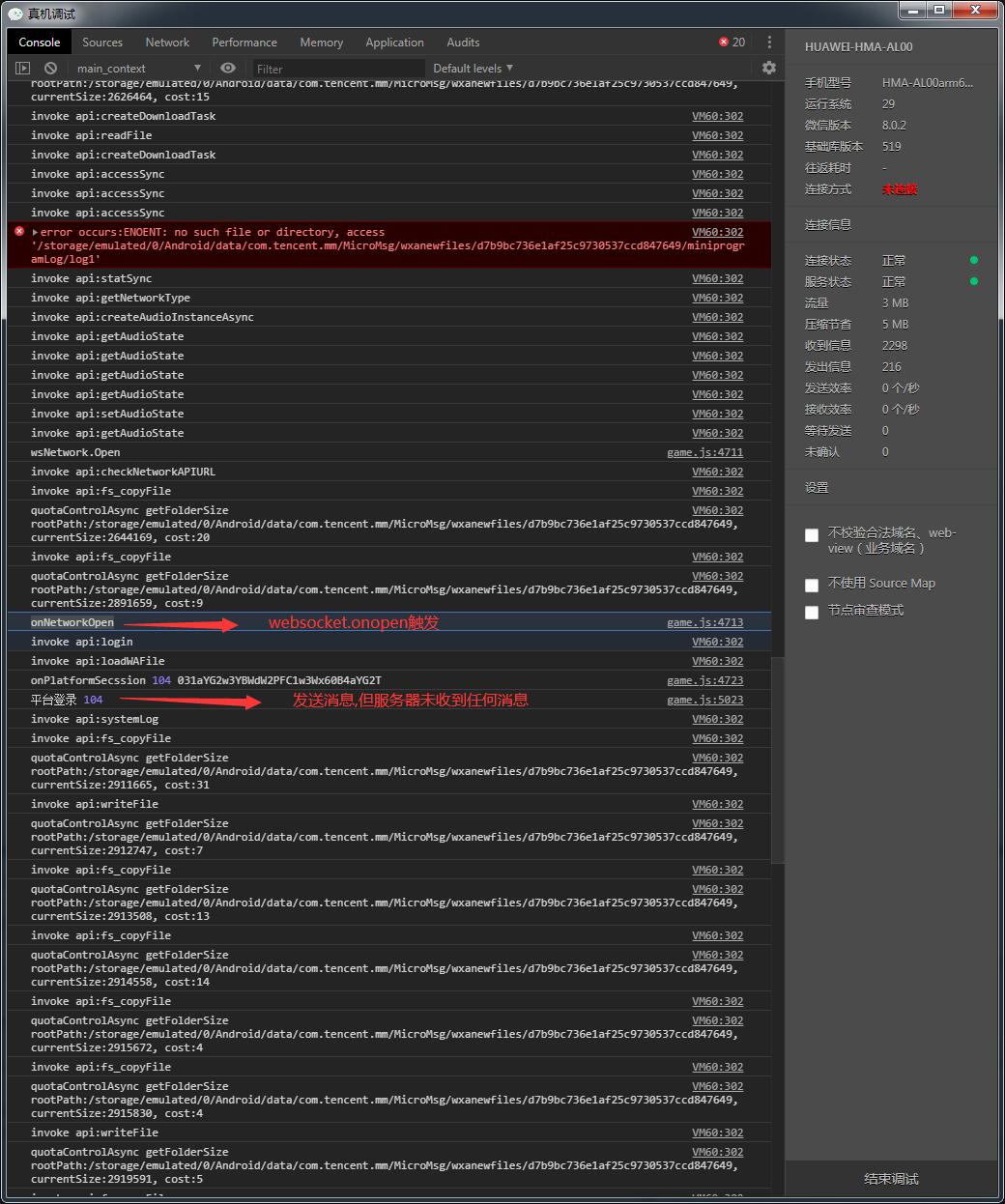
Task: Open console settings gear icon
Action: pyautogui.click(x=769, y=68)
